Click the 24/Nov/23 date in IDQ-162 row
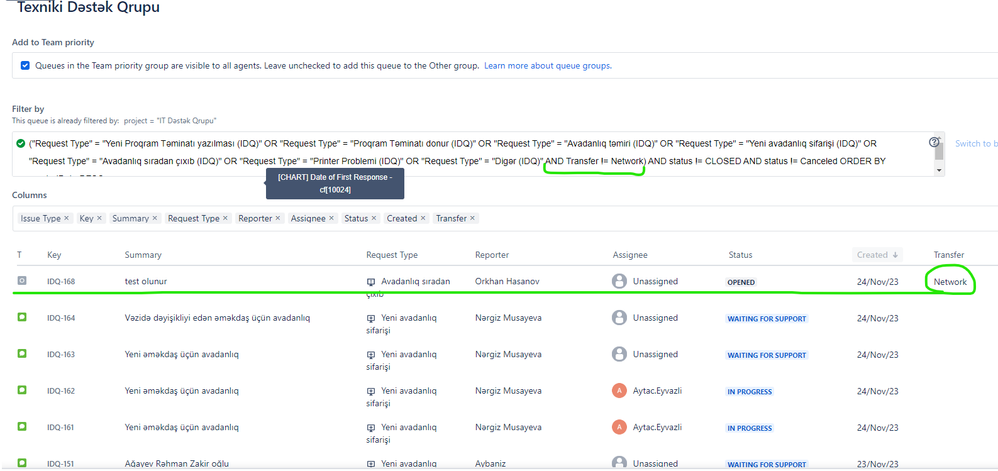998x471 pixels. click(x=877, y=391)
